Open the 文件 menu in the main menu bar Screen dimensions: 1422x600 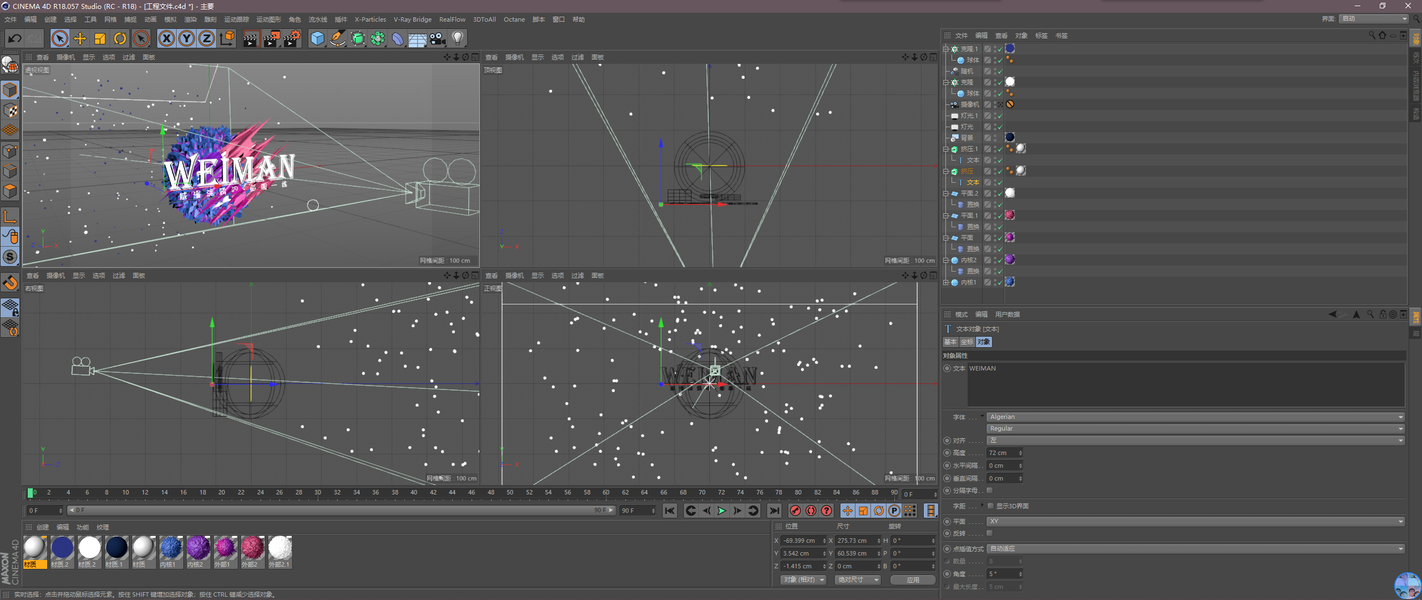pyautogui.click(x=10, y=19)
